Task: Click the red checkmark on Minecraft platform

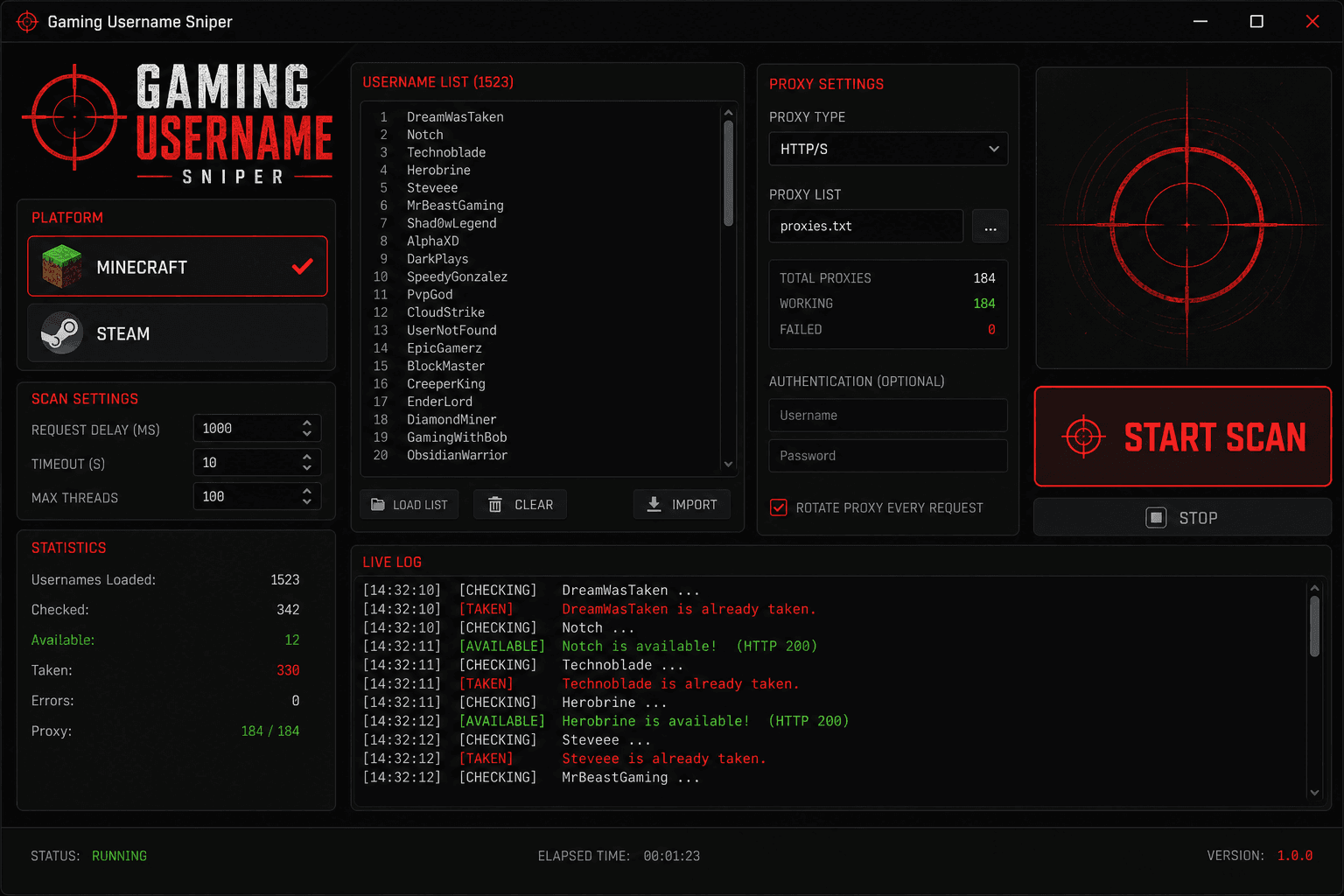Action: tap(303, 266)
